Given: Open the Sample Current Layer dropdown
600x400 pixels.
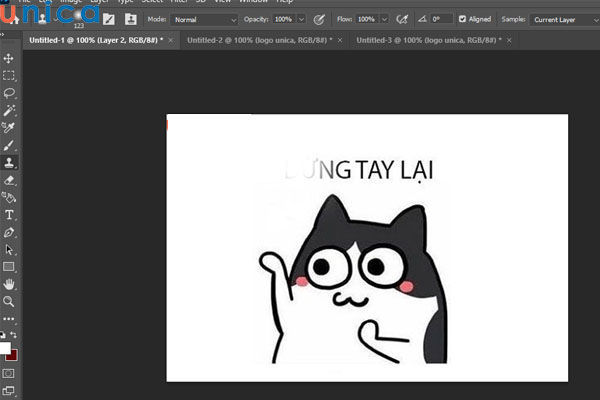Looking at the screenshot, I should pos(563,19).
